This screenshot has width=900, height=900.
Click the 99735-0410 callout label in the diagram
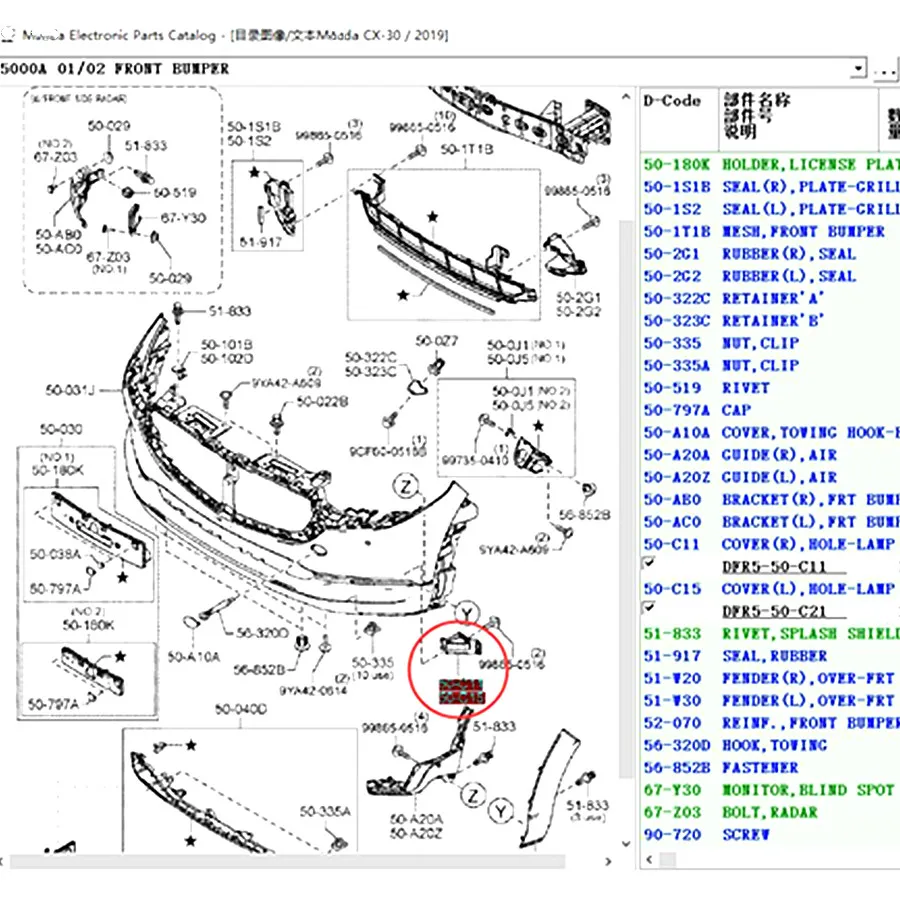click(475, 461)
